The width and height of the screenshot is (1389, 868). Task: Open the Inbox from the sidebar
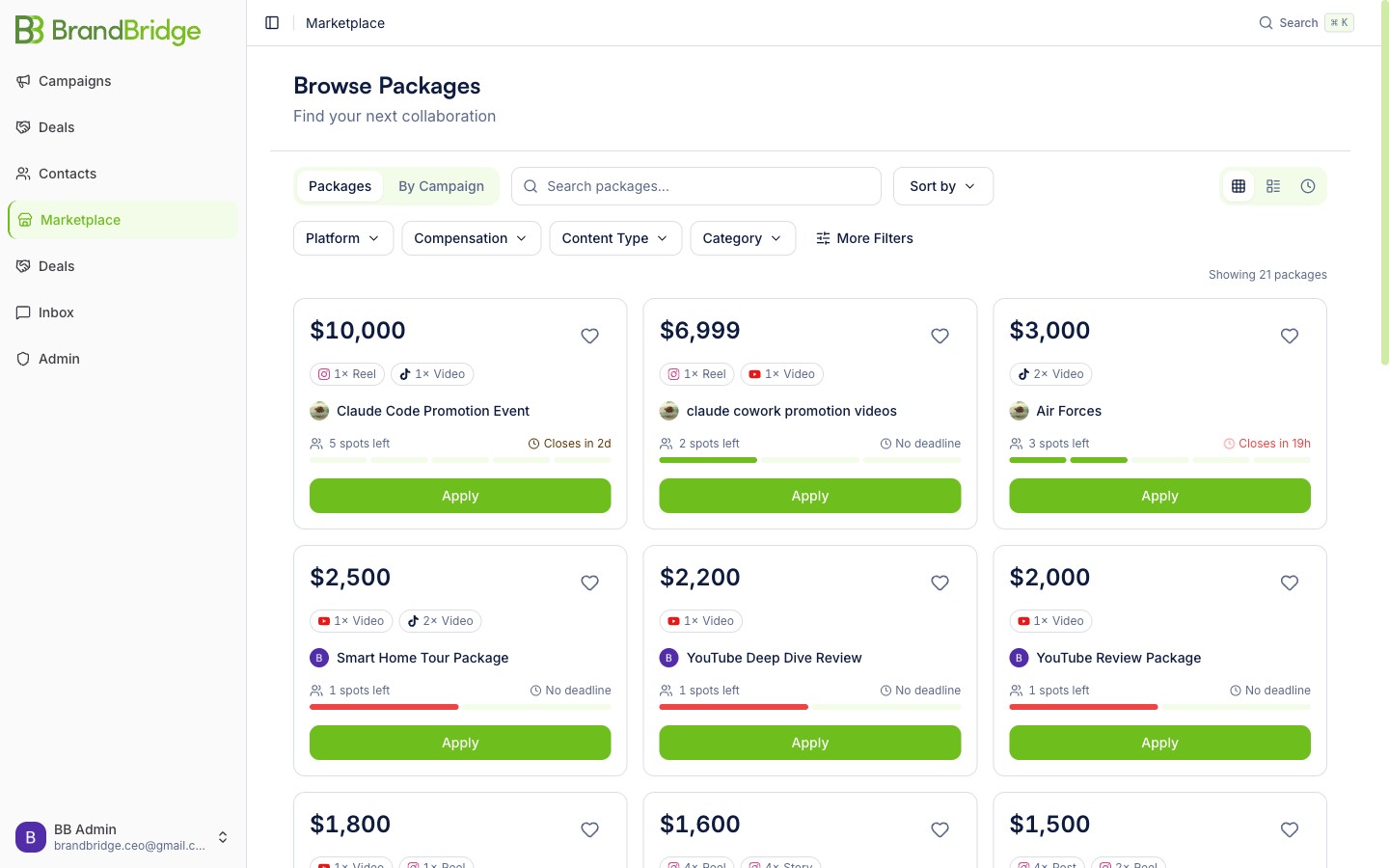pyautogui.click(x=56, y=312)
